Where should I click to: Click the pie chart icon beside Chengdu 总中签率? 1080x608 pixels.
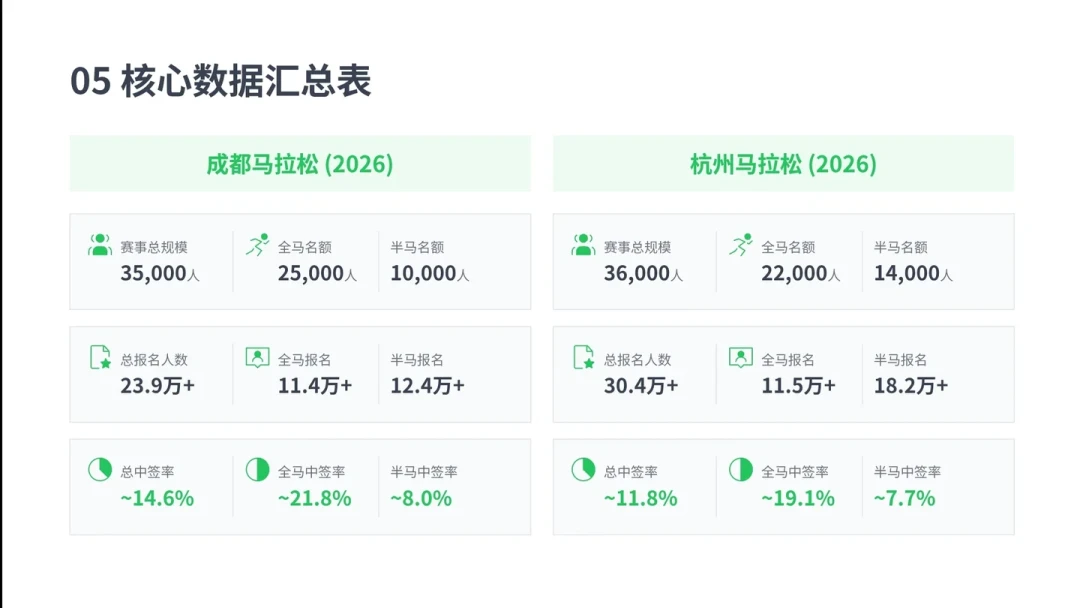[x=100, y=470]
